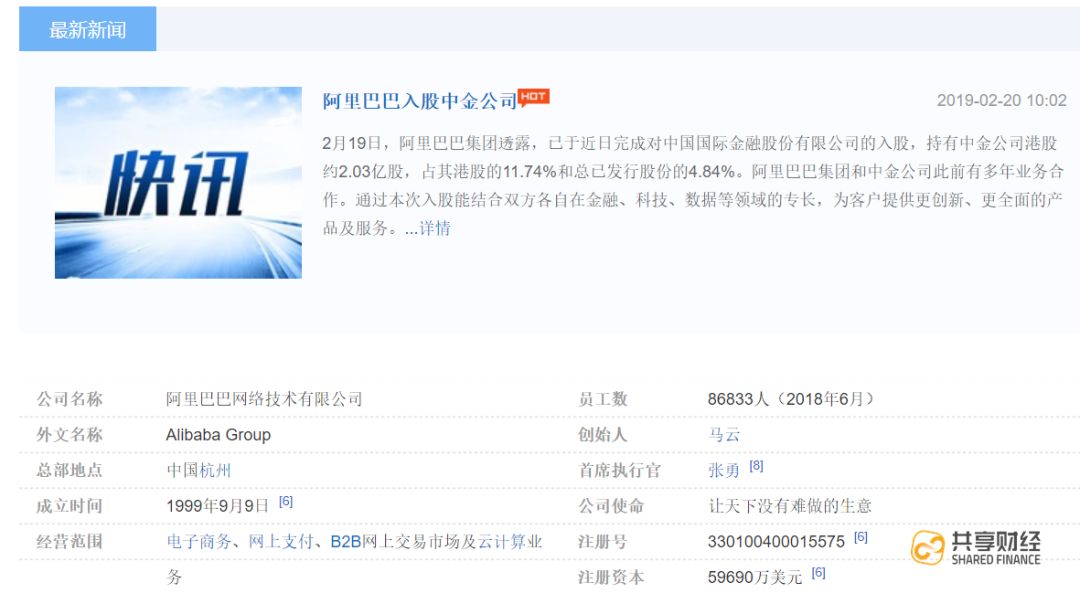
Task: Click the 注册号 label
Action: coord(603,541)
